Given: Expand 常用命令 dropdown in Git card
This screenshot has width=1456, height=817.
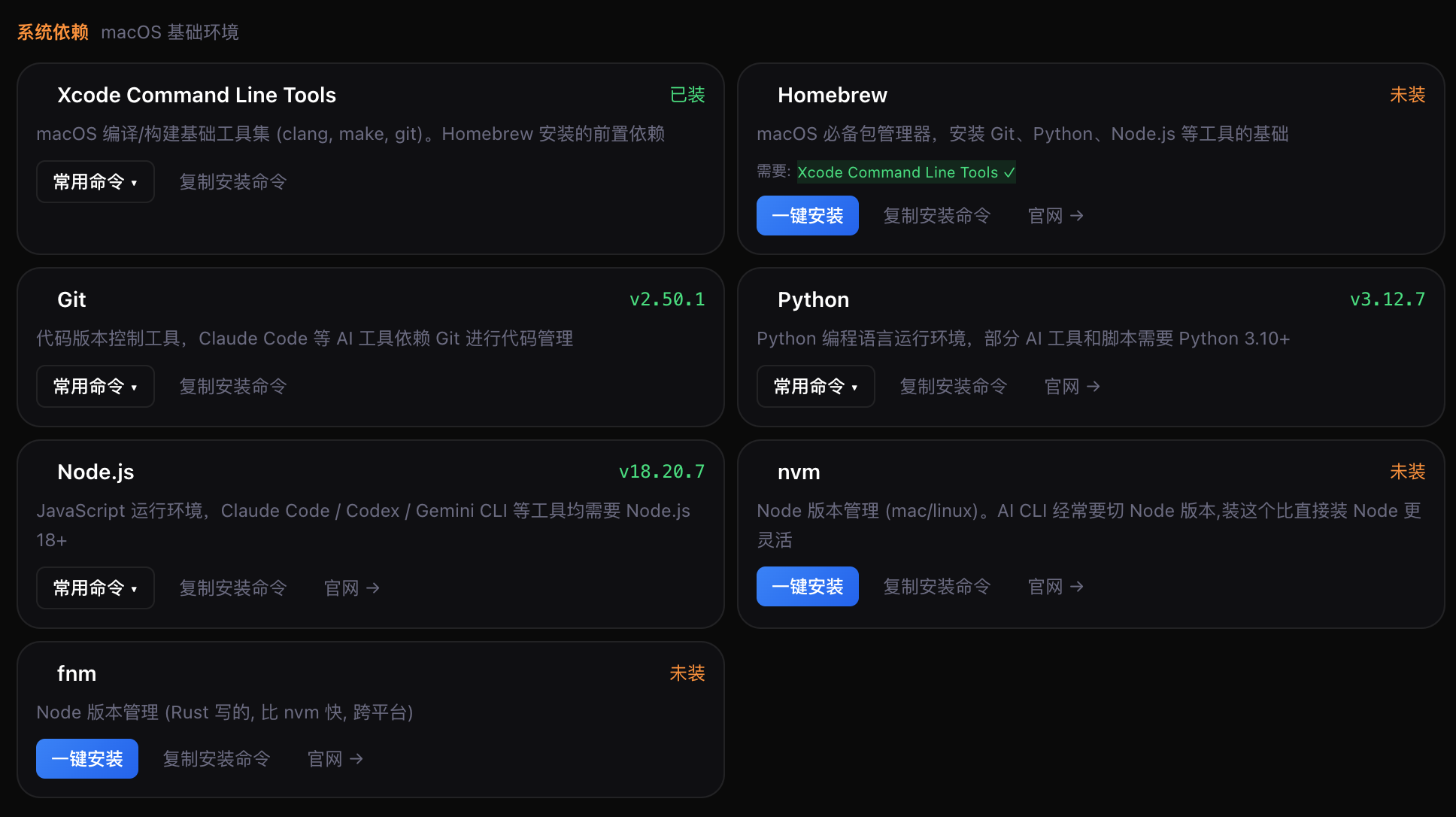Looking at the screenshot, I should 96,386.
